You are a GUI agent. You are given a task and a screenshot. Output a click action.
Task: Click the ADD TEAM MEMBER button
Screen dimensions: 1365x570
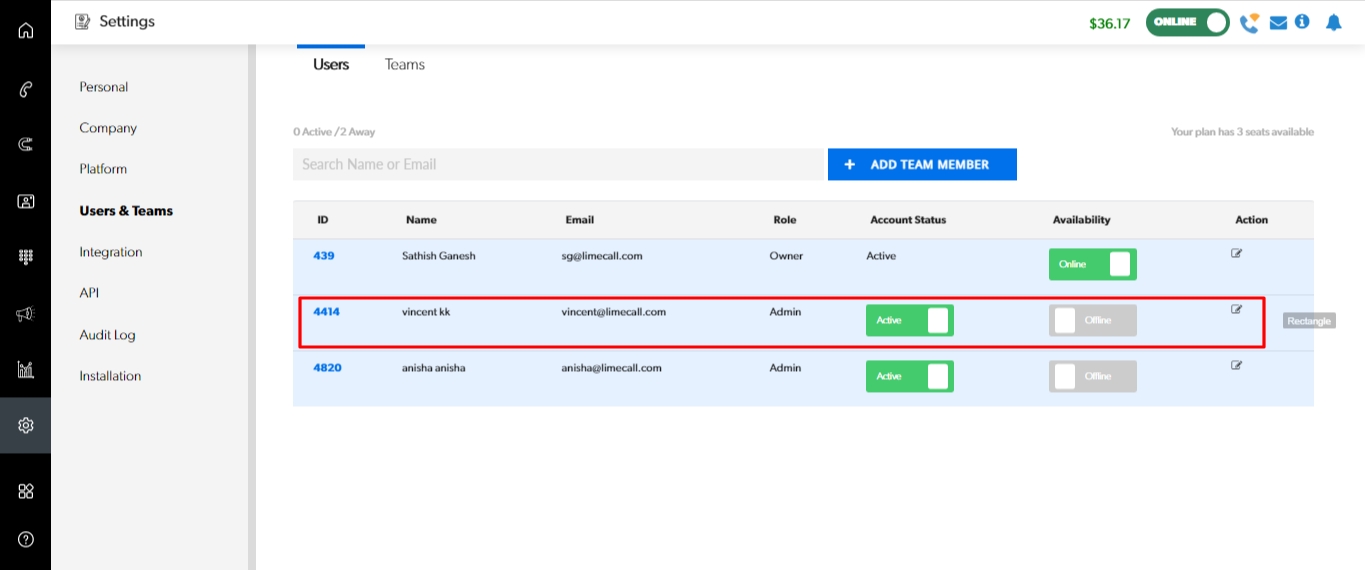tap(921, 164)
